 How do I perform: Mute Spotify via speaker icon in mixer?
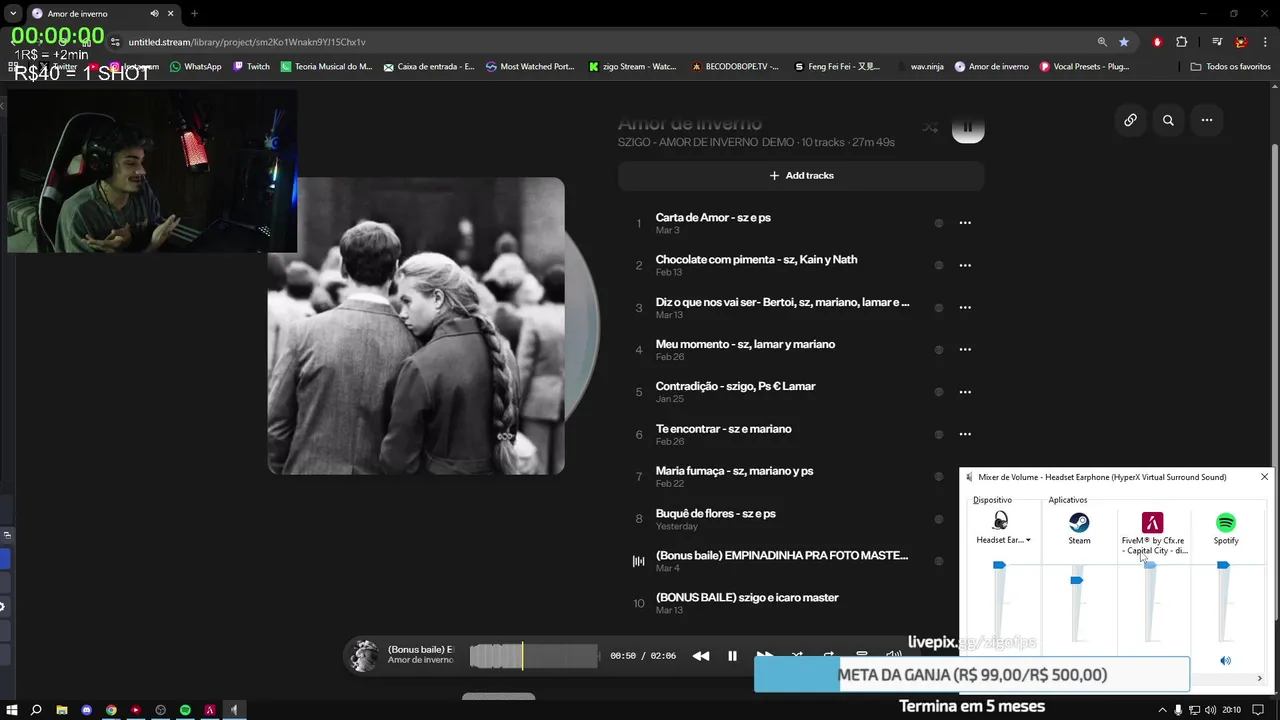pyautogui.click(x=1226, y=661)
